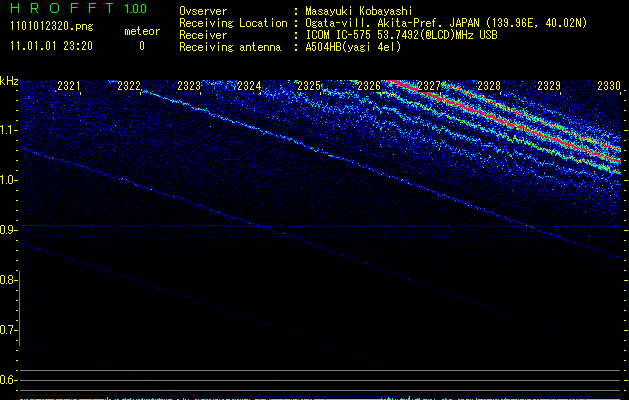Click the 1.0 kHz frequency tick label
Image resolution: width=629 pixels, height=400 pixels.
coord(9,180)
